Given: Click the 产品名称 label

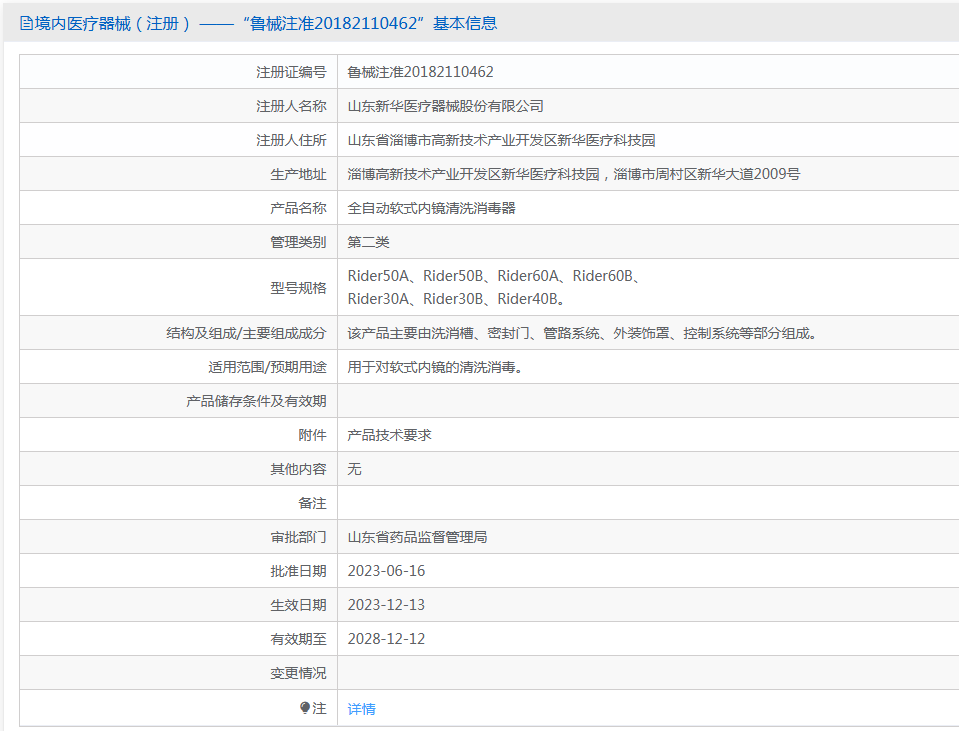Looking at the screenshot, I should (x=298, y=208).
